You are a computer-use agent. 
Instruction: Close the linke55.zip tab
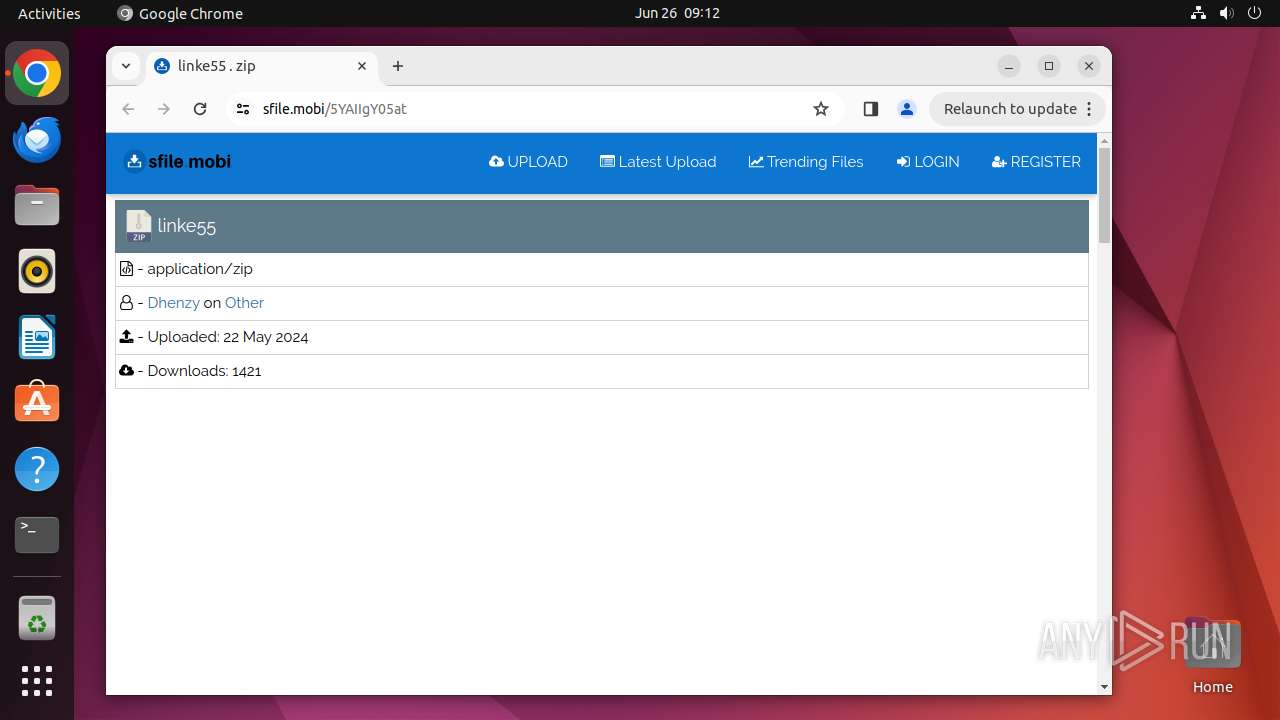coord(362,66)
